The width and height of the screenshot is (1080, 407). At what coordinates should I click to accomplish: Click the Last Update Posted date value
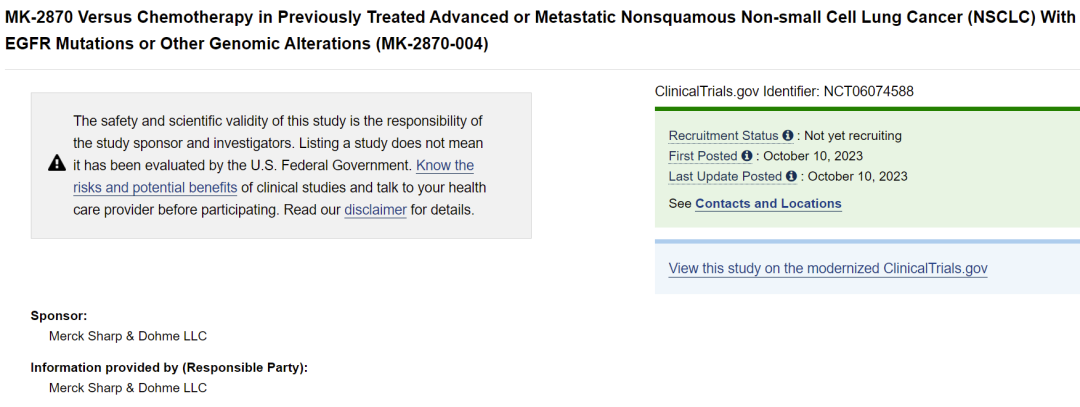pos(857,177)
